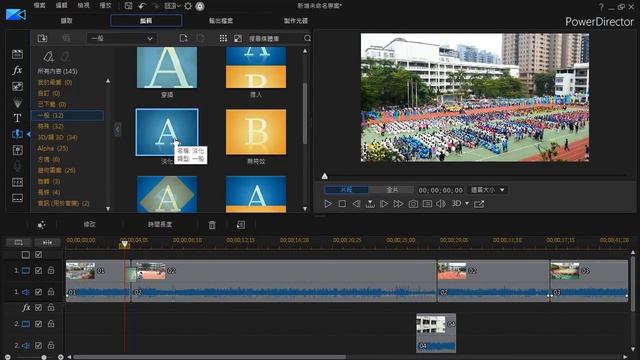Open the preview size dropdown beside timecode

tap(488, 190)
